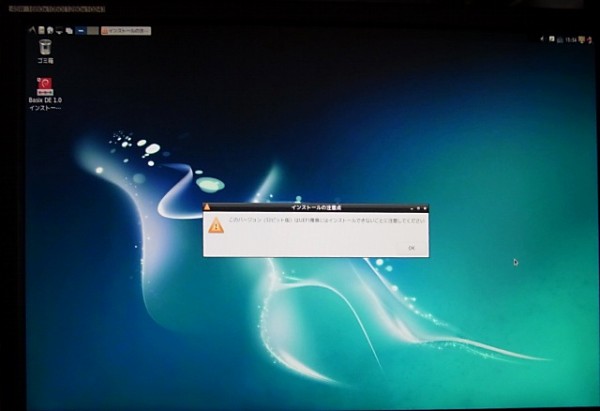Select the インストールの注… taskbar window button

coord(126,31)
